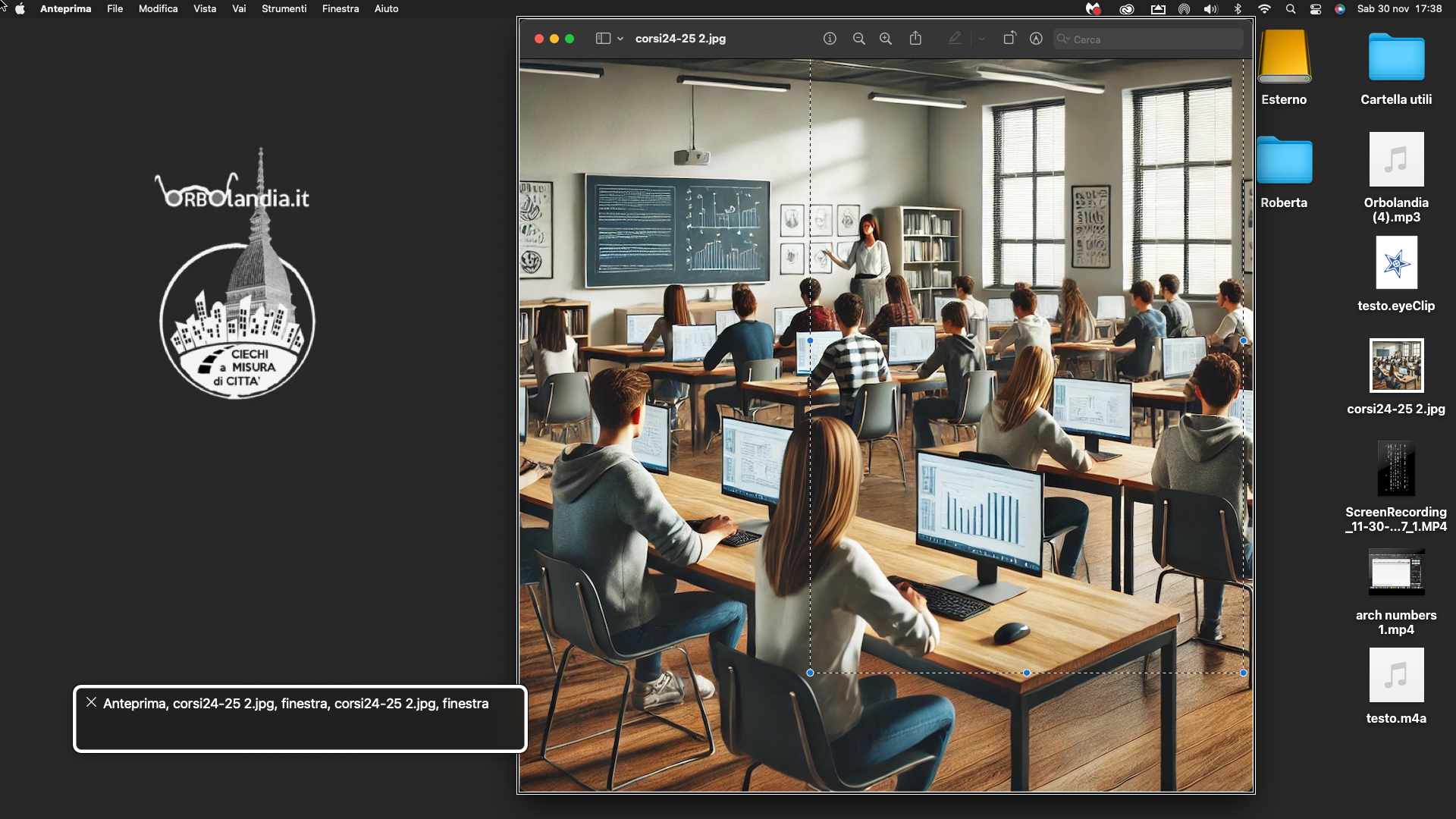Click the Orbolandia.it logo on desktop
Viewport: 1456px width, 819px height.
point(237,273)
